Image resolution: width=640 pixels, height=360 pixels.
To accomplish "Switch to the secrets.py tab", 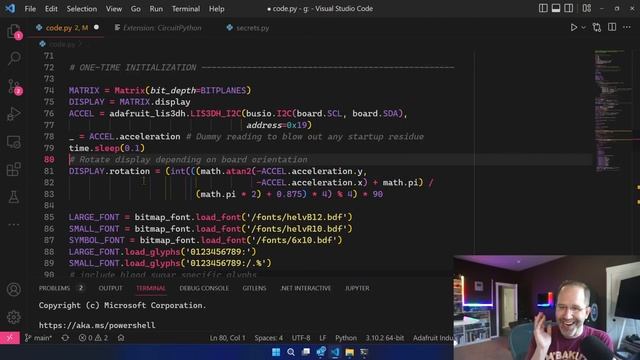I will pos(252,28).
